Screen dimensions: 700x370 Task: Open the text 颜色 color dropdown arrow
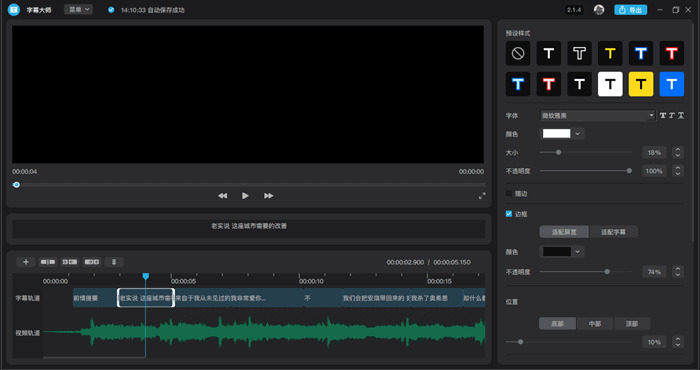point(577,133)
